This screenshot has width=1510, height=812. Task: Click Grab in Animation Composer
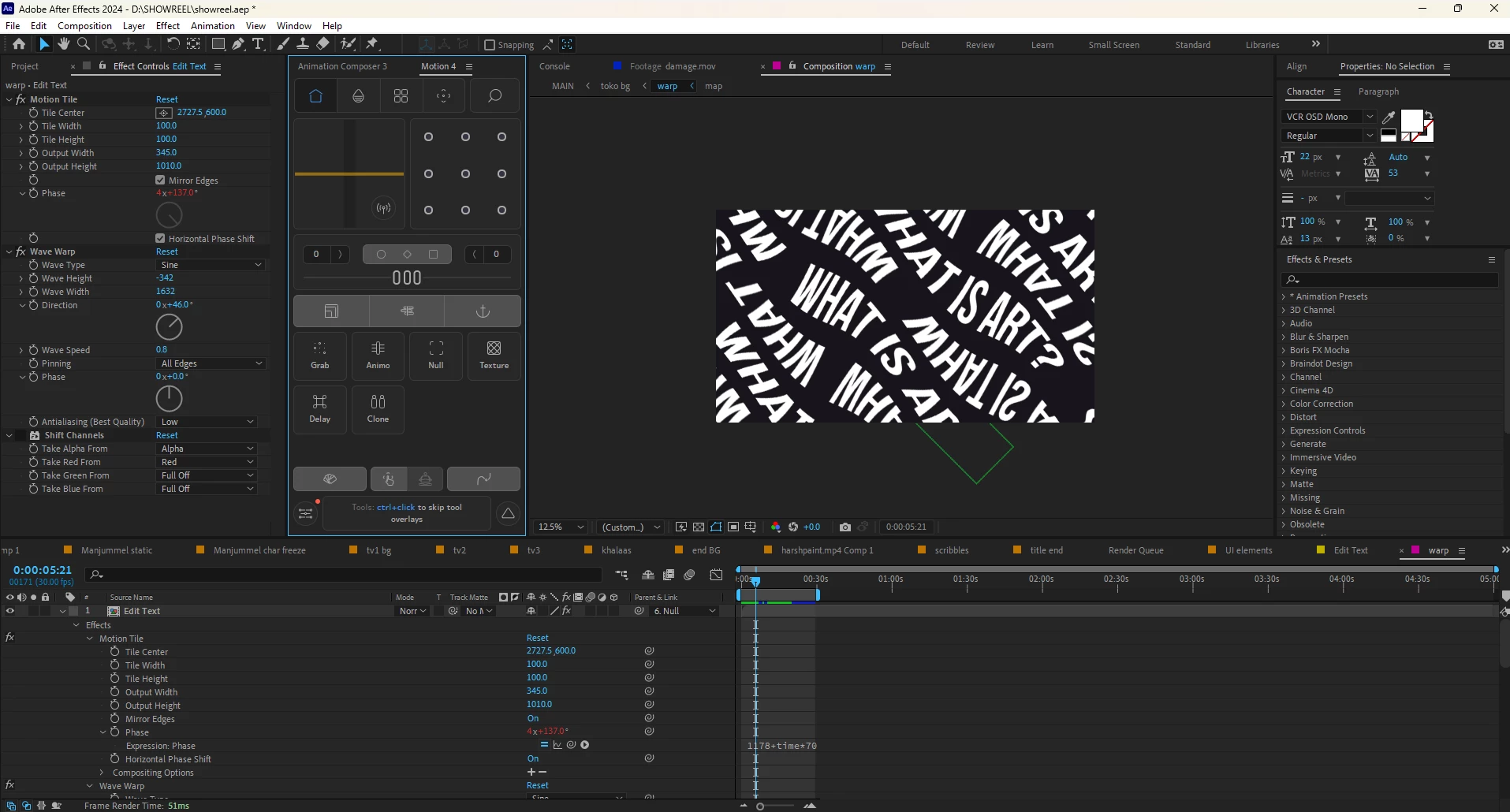320,356
